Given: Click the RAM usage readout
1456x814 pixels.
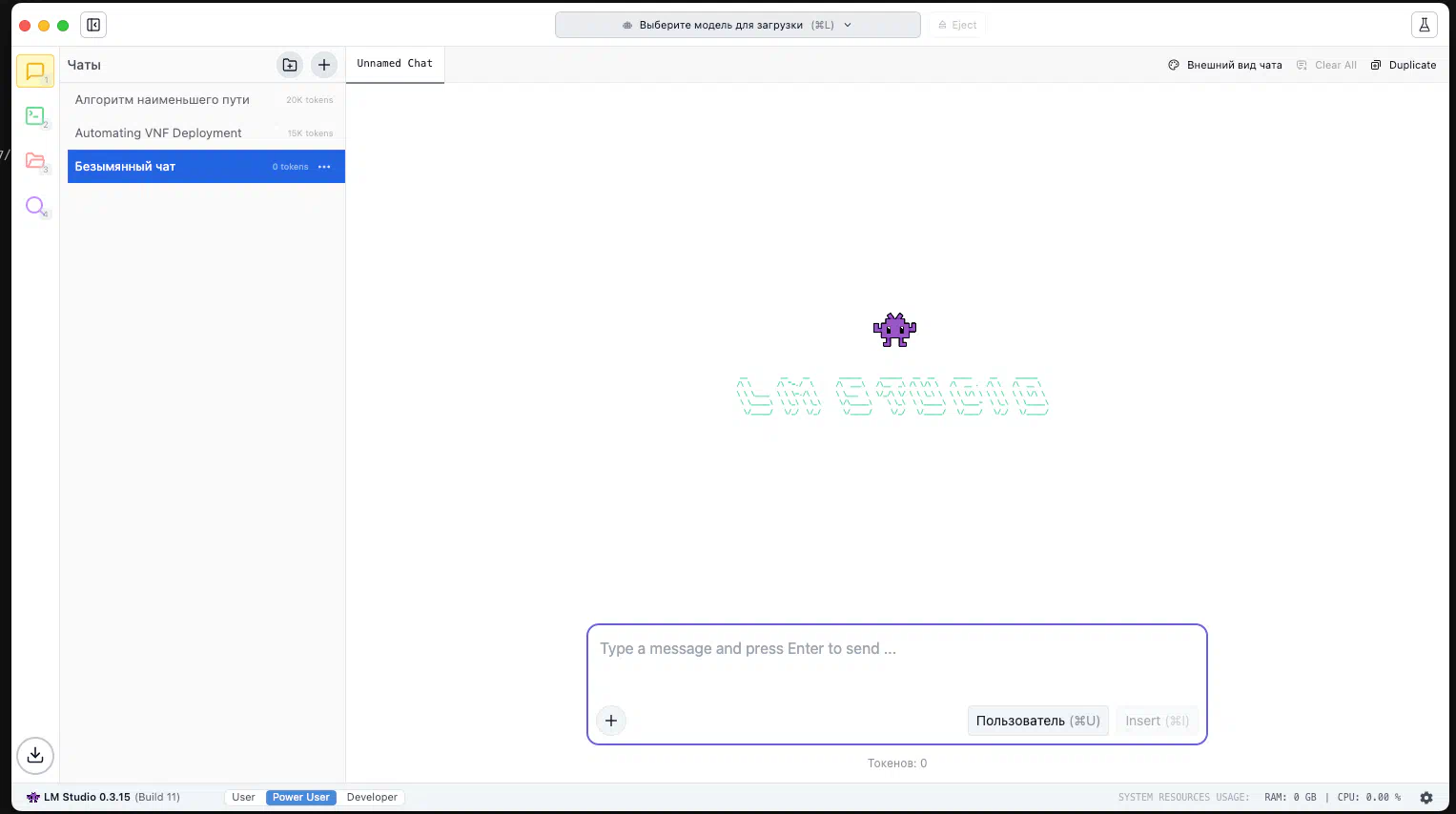Looking at the screenshot, I should tap(1290, 798).
